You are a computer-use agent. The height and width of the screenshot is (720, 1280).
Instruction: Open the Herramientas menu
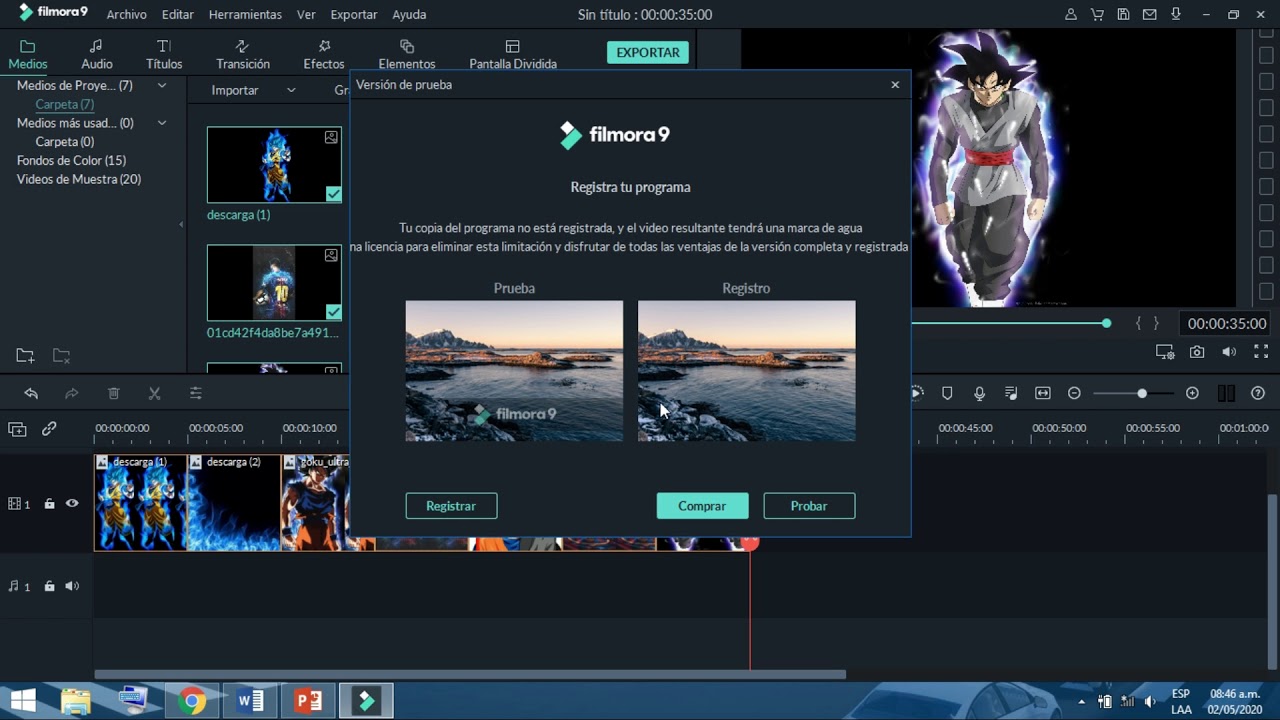click(245, 15)
